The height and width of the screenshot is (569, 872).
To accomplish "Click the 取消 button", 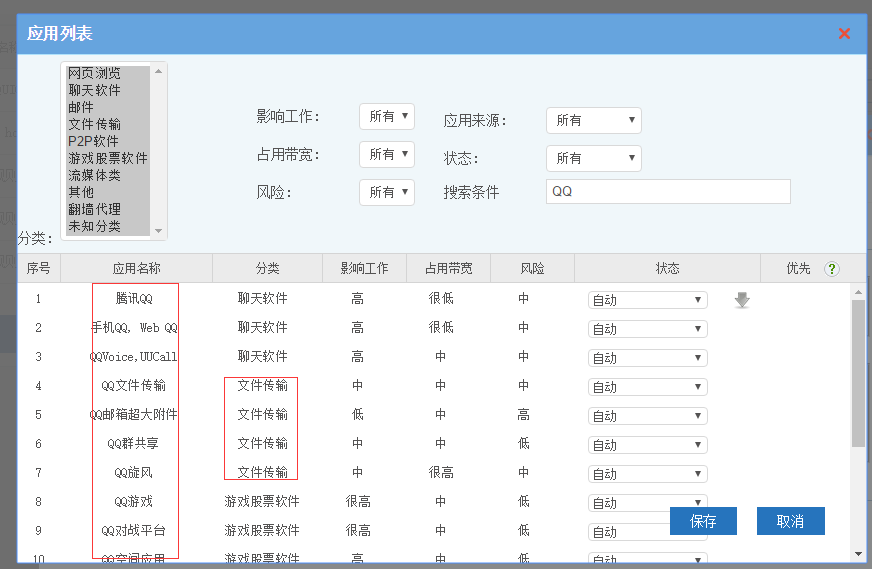I will 790,521.
